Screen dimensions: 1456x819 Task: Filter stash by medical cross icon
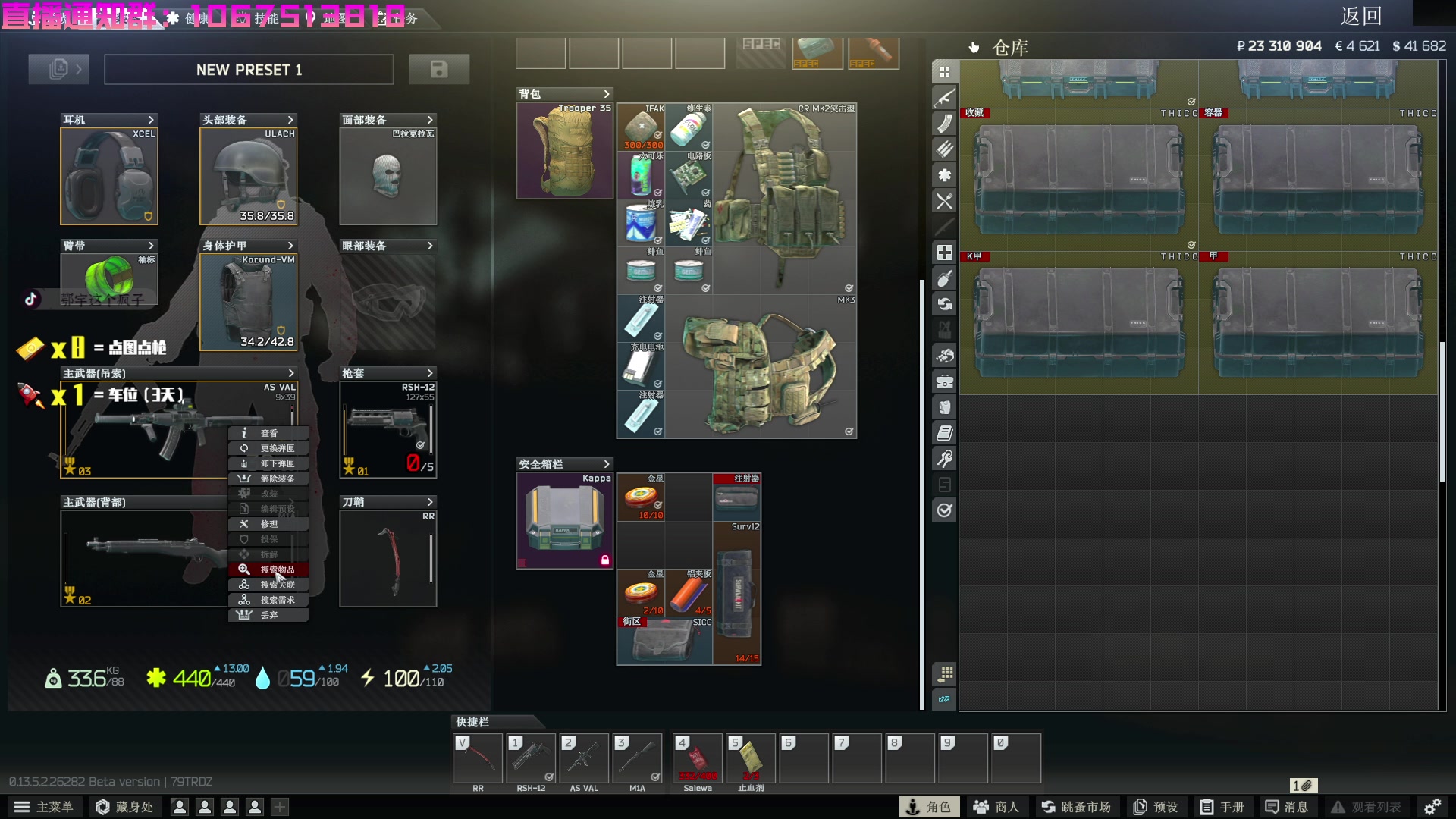tap(944, 253)
